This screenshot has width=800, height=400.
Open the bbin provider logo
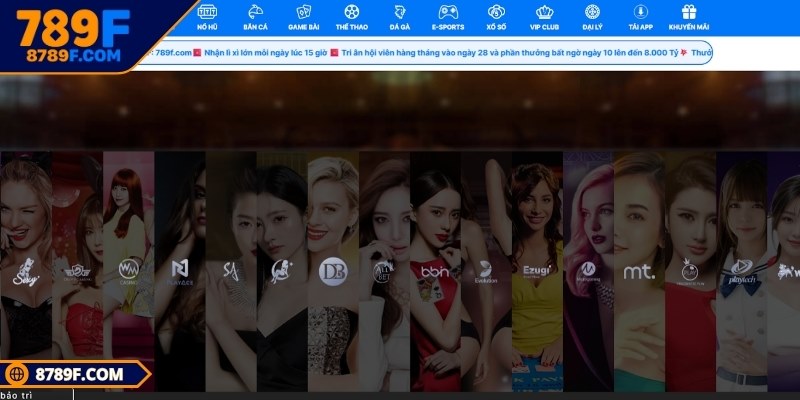click(x=435, y=271)
